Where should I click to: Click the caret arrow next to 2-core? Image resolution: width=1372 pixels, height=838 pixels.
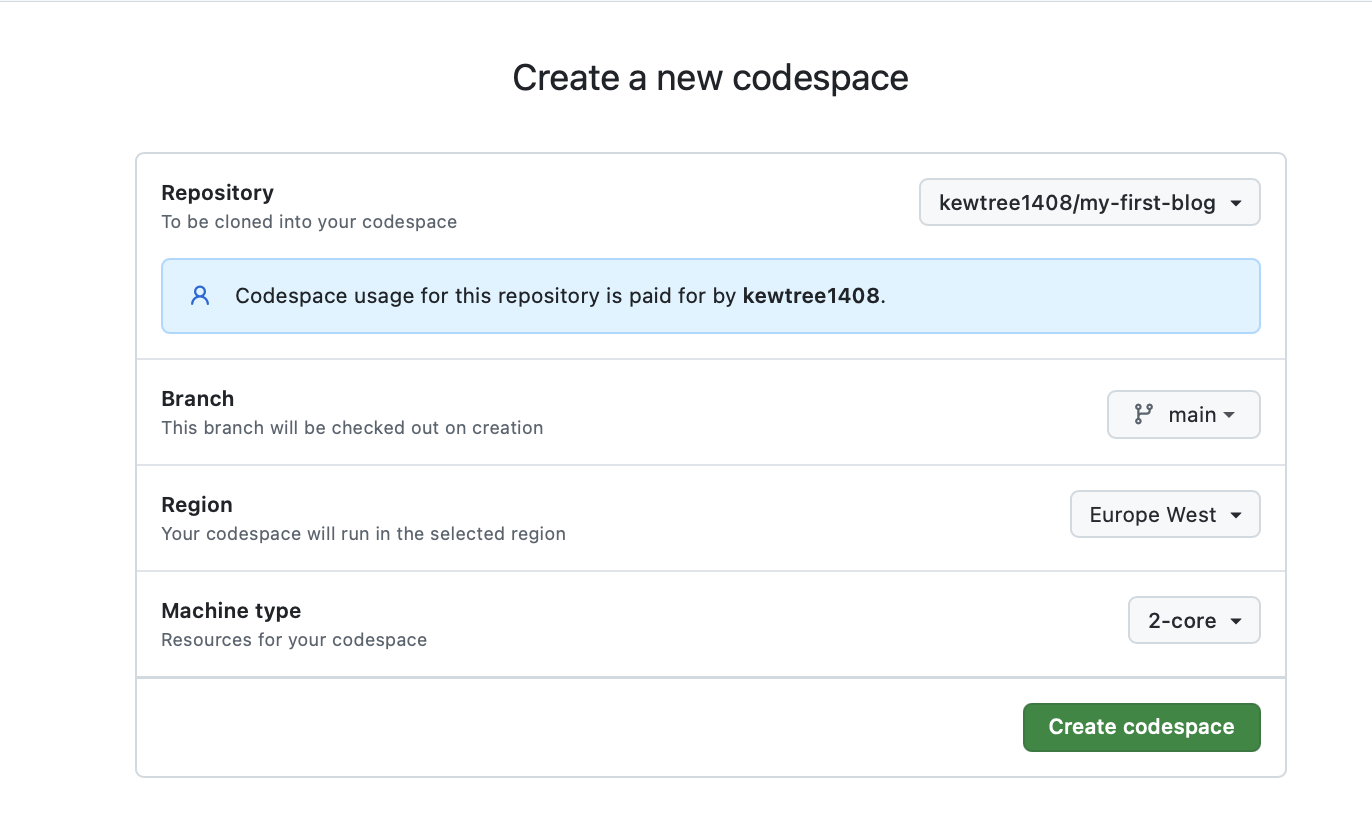1236,621
